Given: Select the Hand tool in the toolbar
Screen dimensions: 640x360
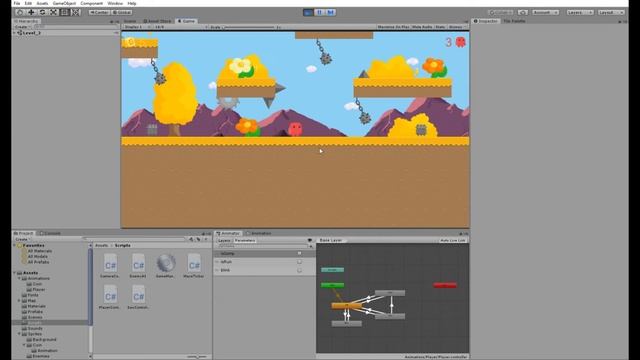Looking at the screenshot, I should [x=20, y=12].
